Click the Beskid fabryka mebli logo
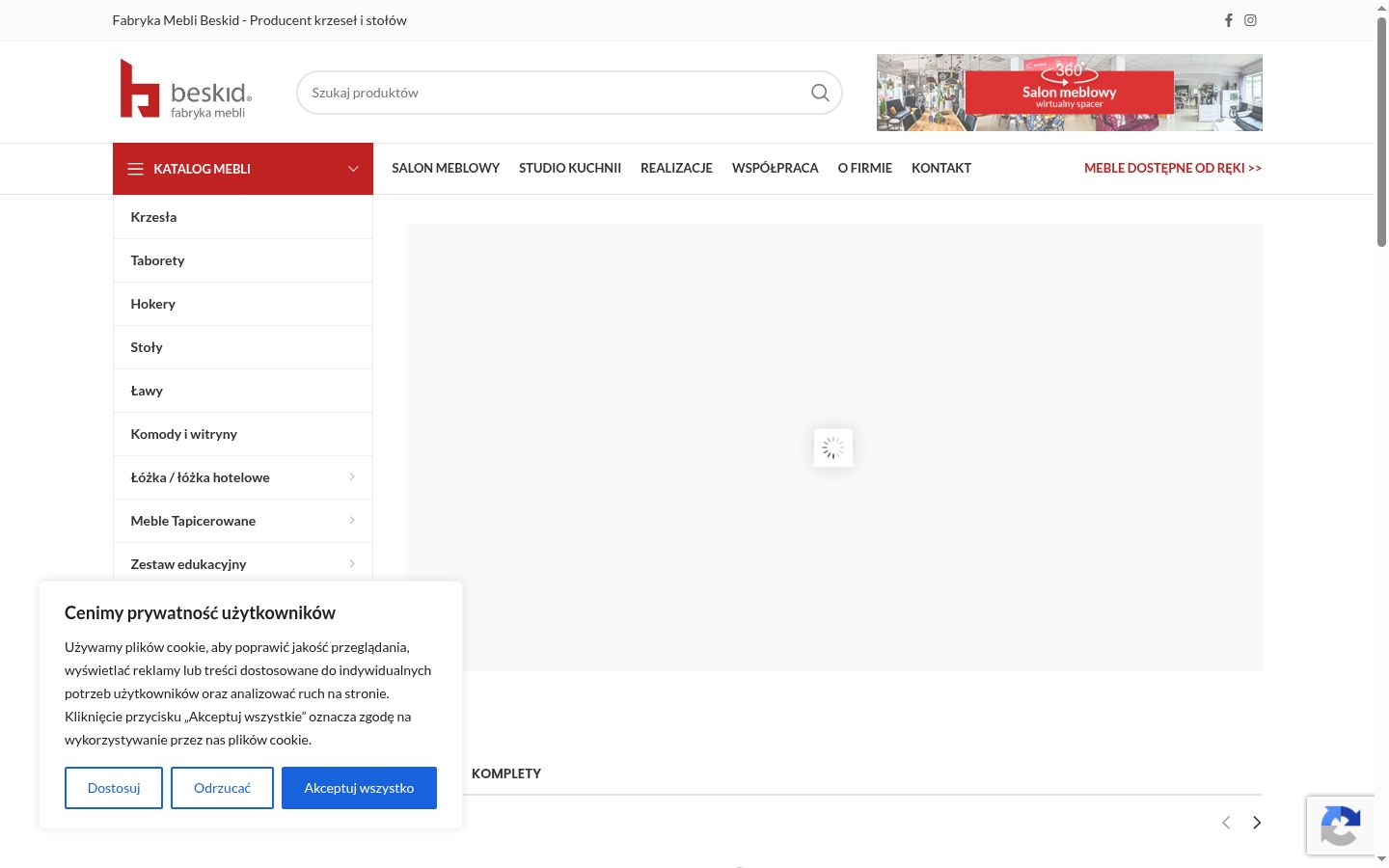 pos(186,89)
